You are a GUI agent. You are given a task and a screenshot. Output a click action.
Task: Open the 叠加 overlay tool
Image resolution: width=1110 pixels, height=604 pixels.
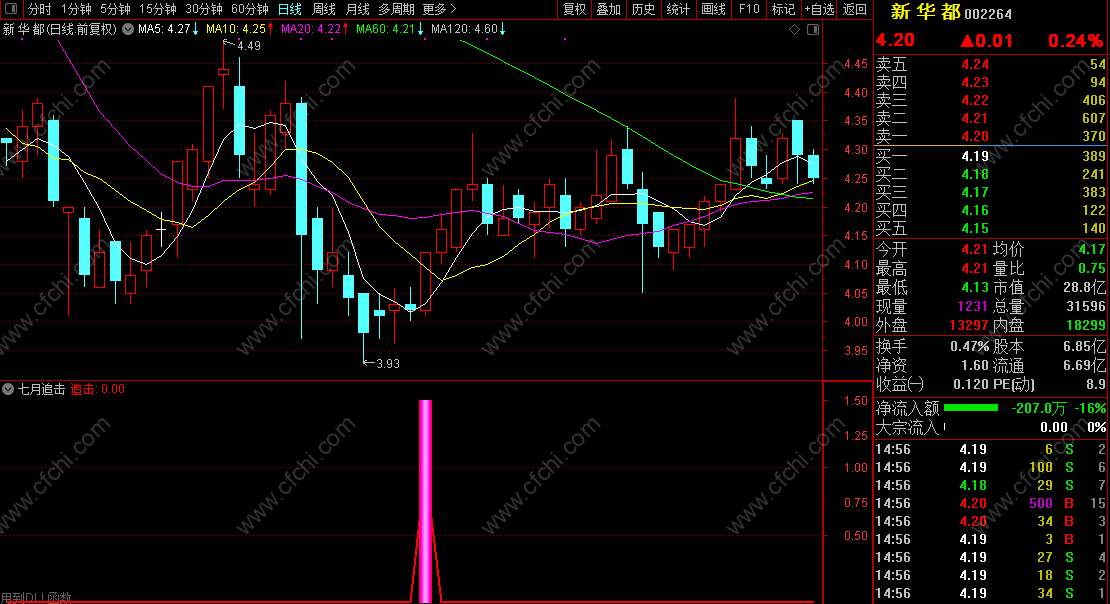[609, 9]
